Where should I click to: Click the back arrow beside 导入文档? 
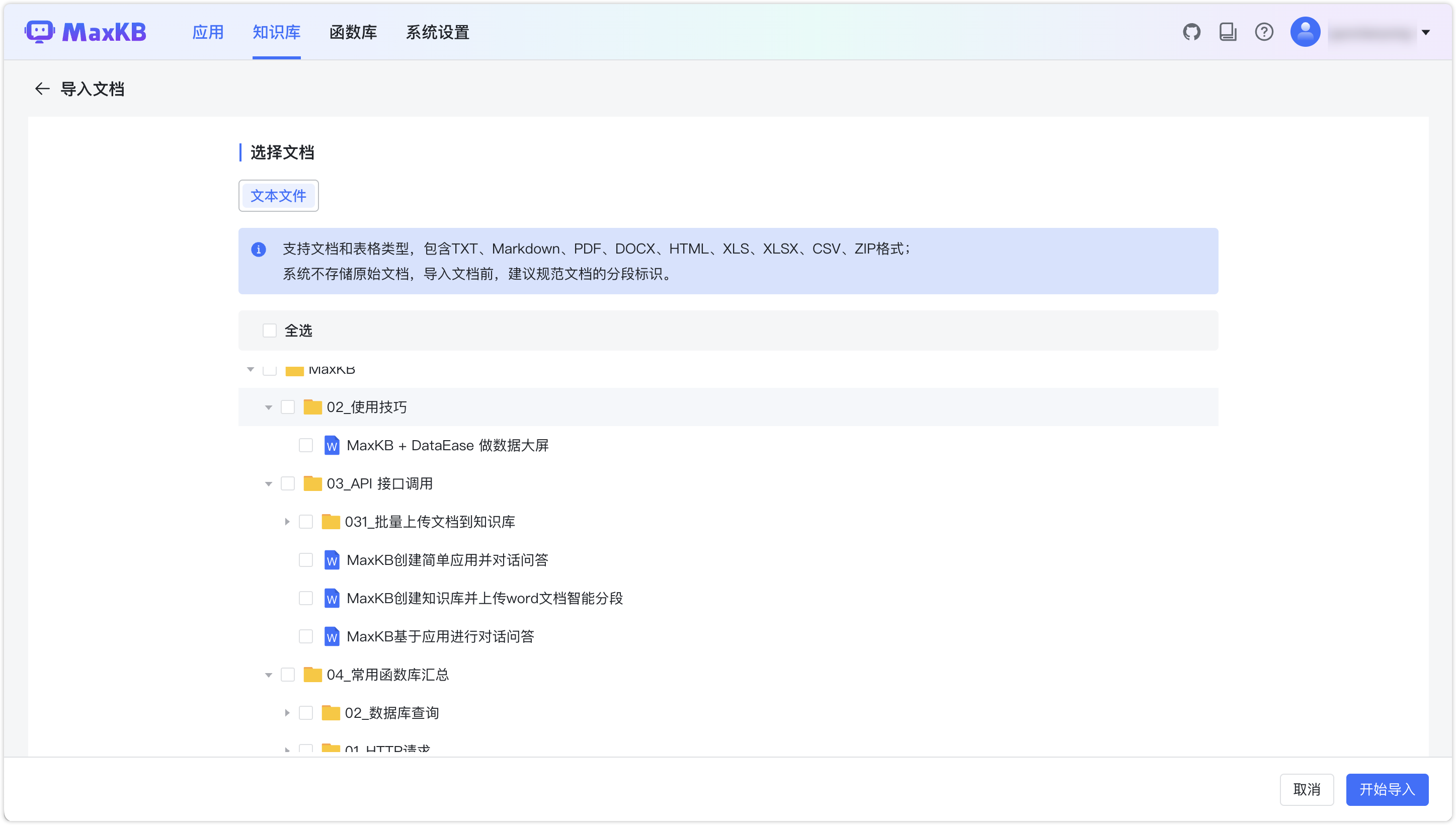pyautogui.click(x=42, y=89)
